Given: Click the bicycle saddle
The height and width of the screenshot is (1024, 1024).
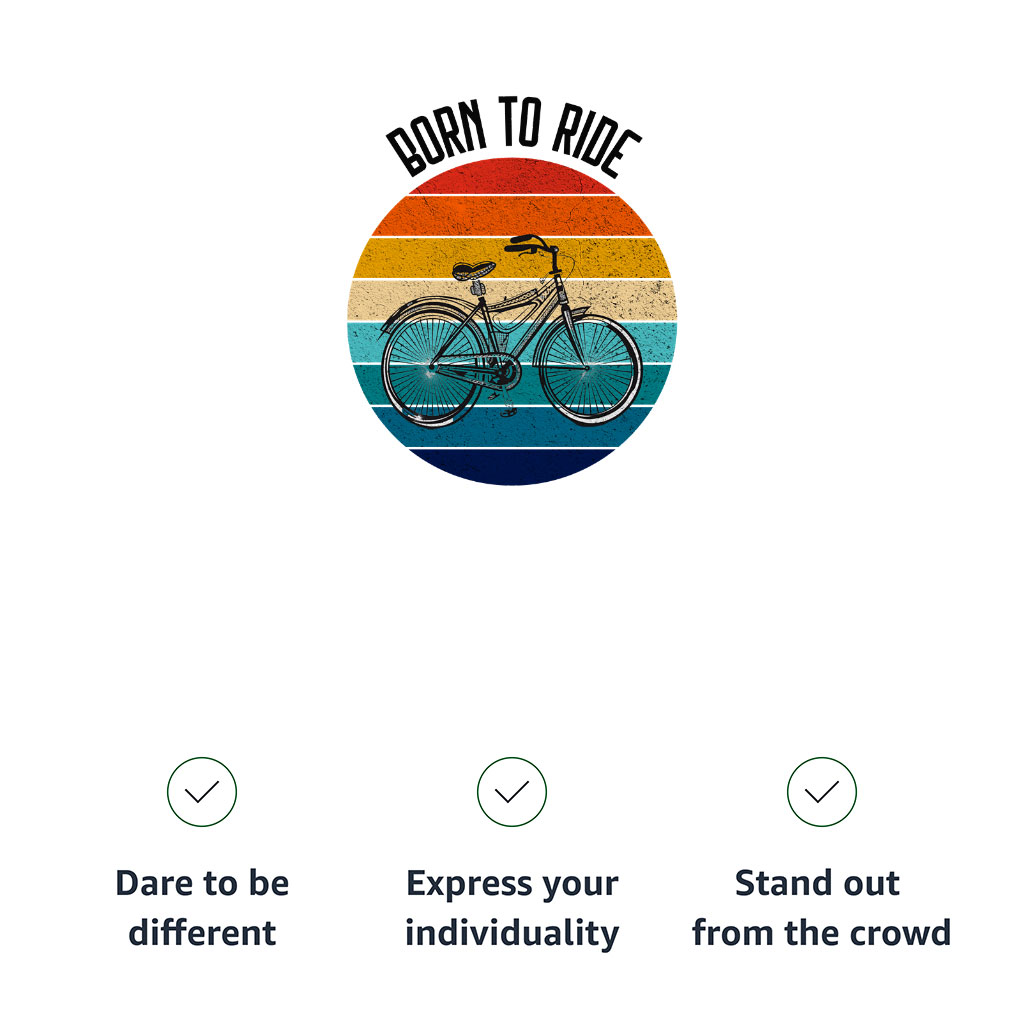Looking at the screenshot, I should click(474, 270).
